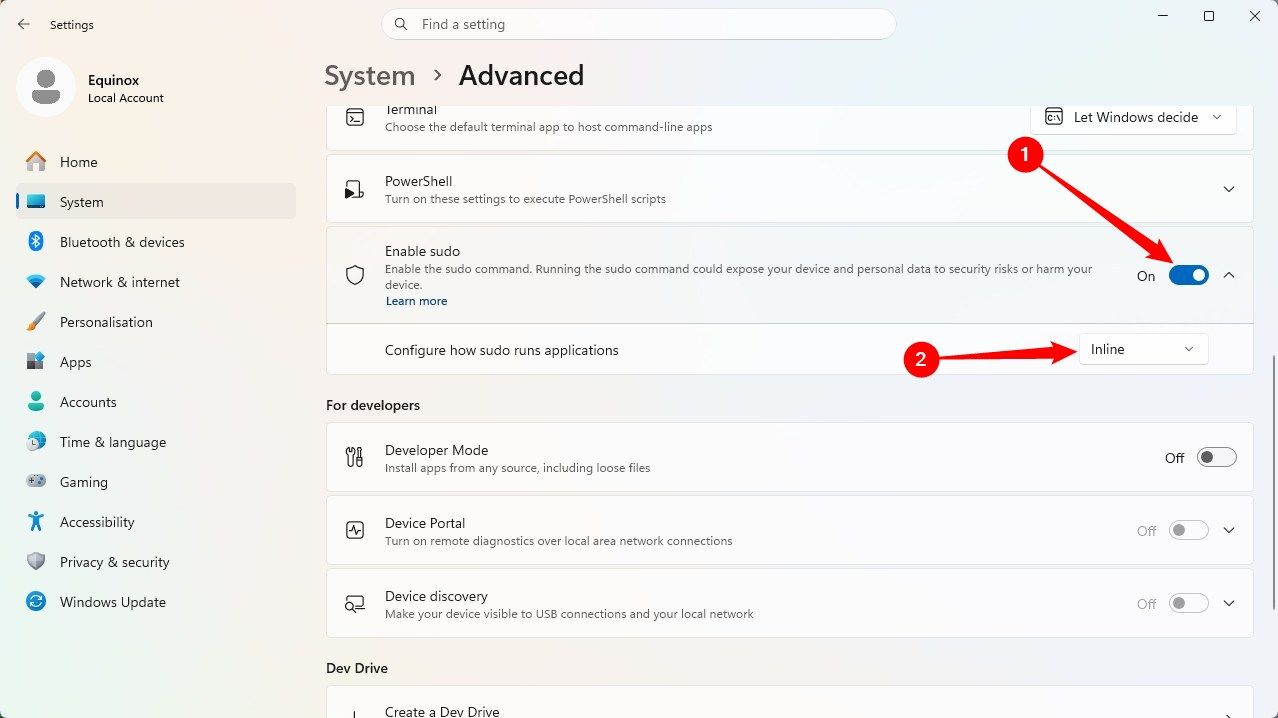
Task: Expand the Device Portal chevron
Action: (1230, 531)
